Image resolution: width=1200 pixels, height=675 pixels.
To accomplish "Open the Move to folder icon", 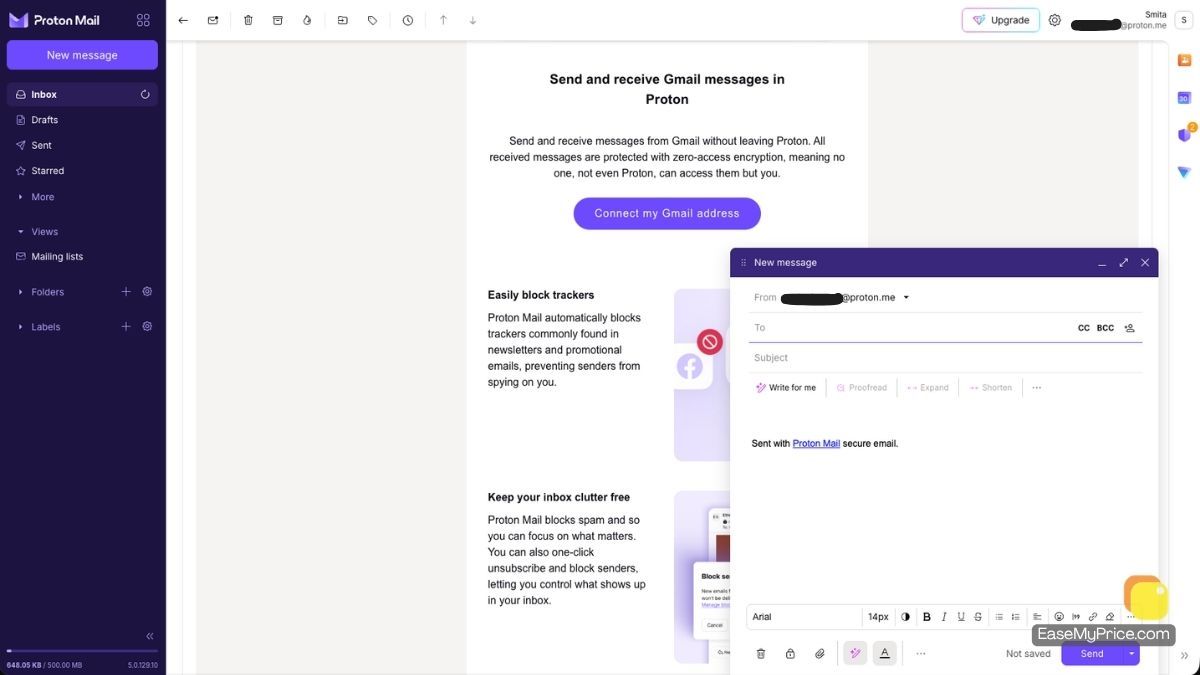I will pos(343,20).
